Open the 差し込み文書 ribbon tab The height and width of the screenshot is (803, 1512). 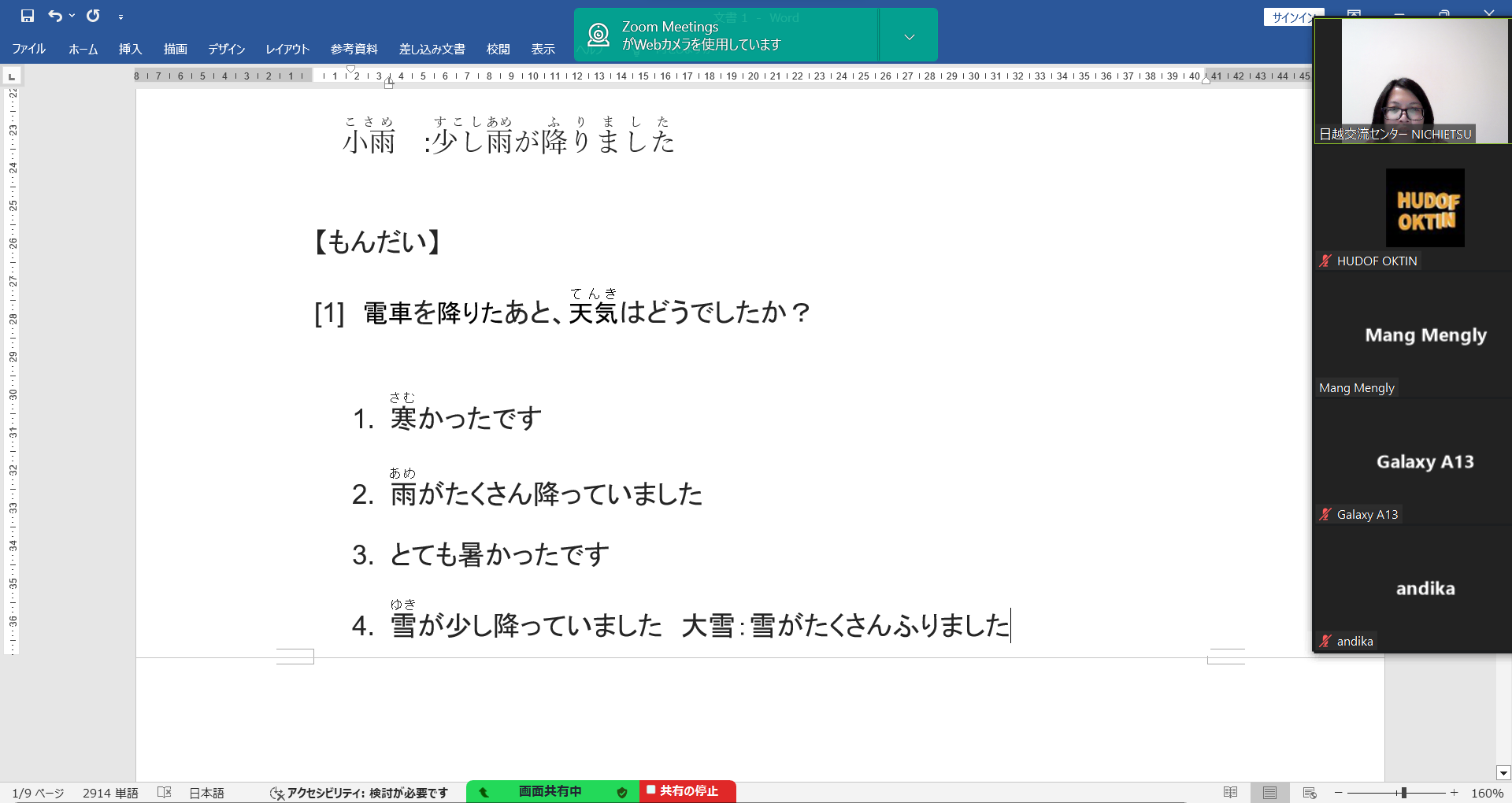coord(432,49)
